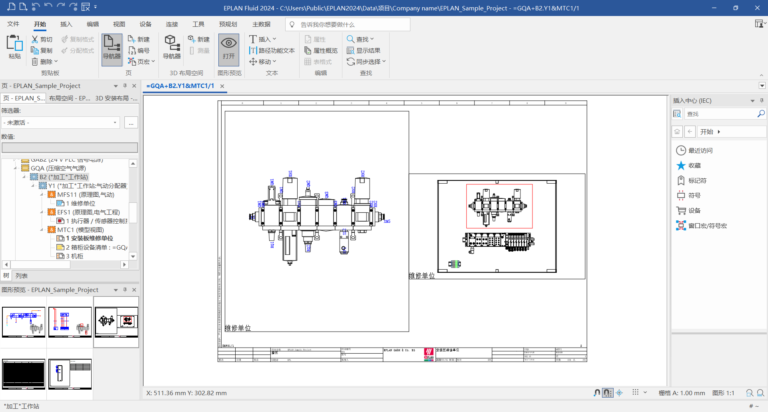Click 新建 in the 3D 布局空间 group
Viewport: 768px width, 412px height.
(198, 39)
